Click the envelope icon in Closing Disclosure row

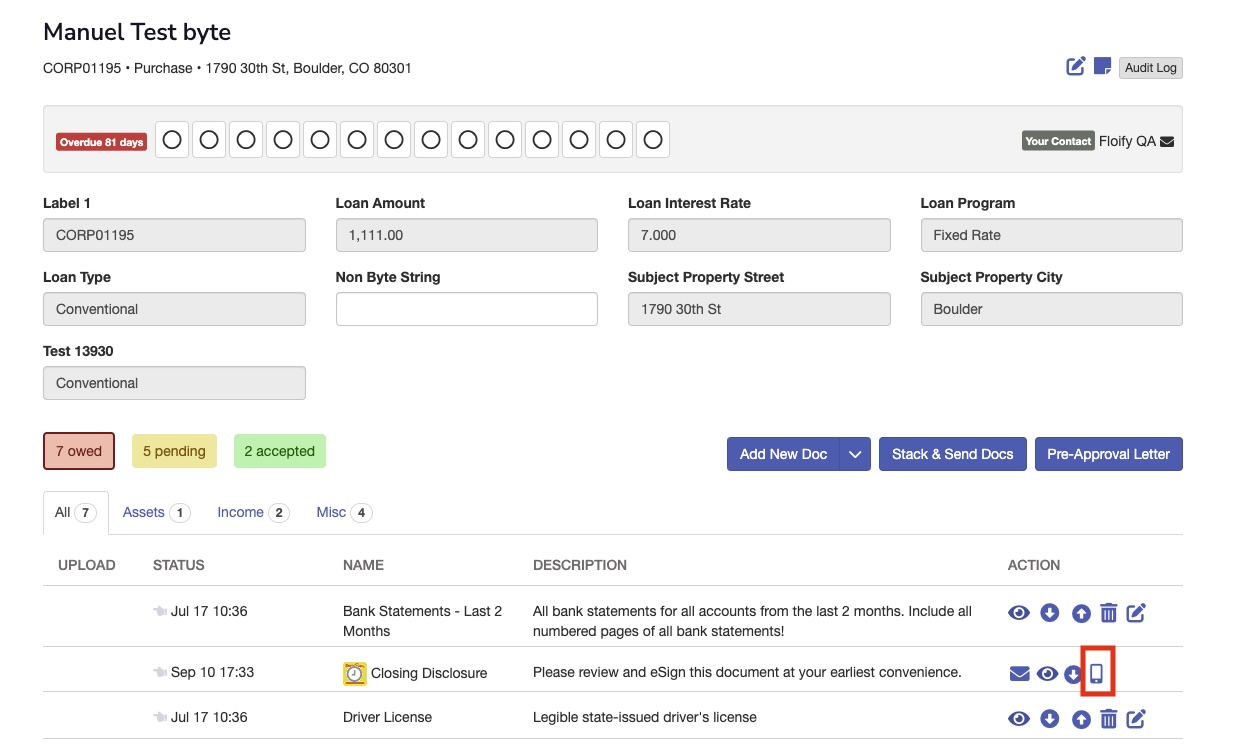tap(1019, 673)
